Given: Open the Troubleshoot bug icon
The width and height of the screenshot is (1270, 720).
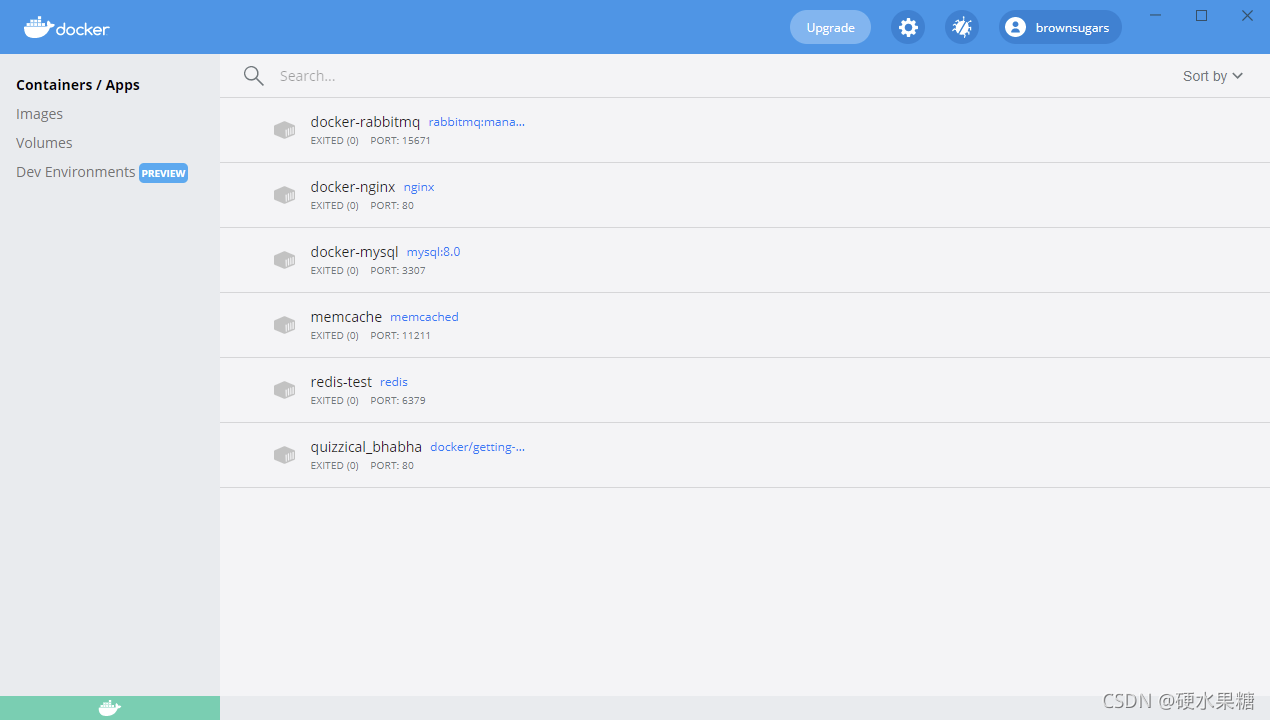Looking at the screenshot, I should [962, 28].
